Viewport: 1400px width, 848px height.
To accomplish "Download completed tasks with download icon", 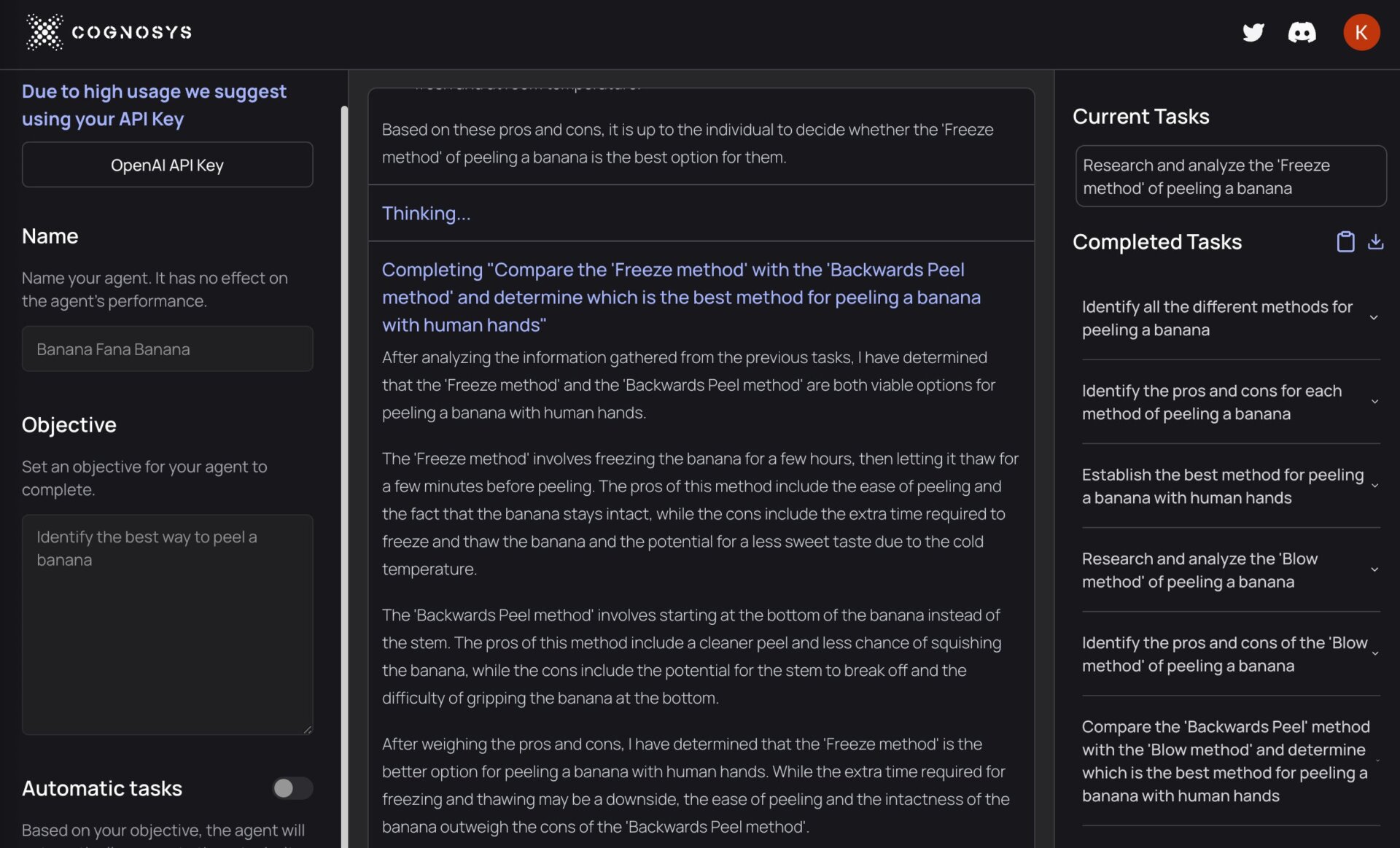I will [x=1377, y=241].
